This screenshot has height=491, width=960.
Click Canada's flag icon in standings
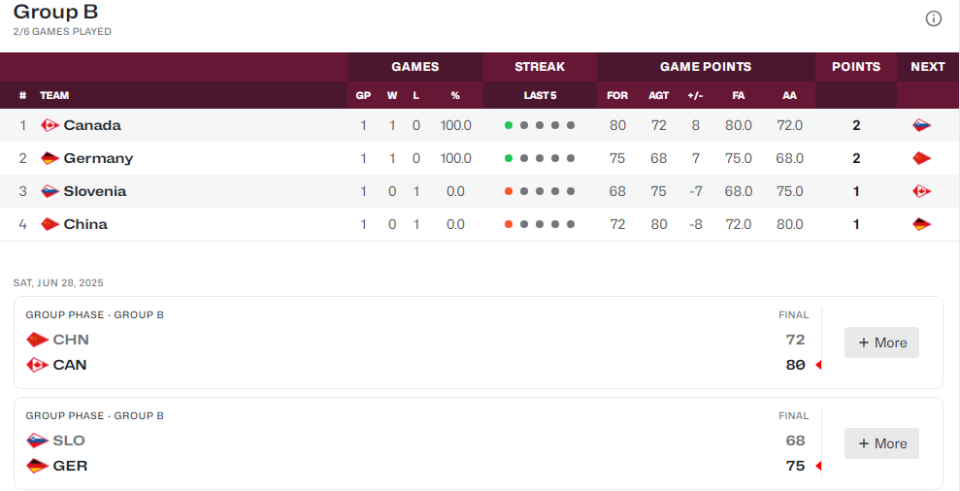50,126
